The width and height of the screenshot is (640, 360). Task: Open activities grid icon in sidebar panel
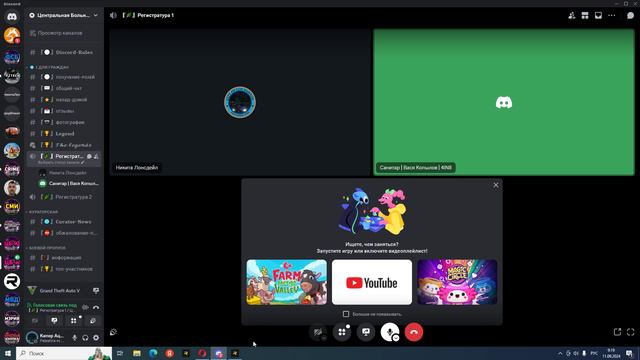(x=73, y=321)
